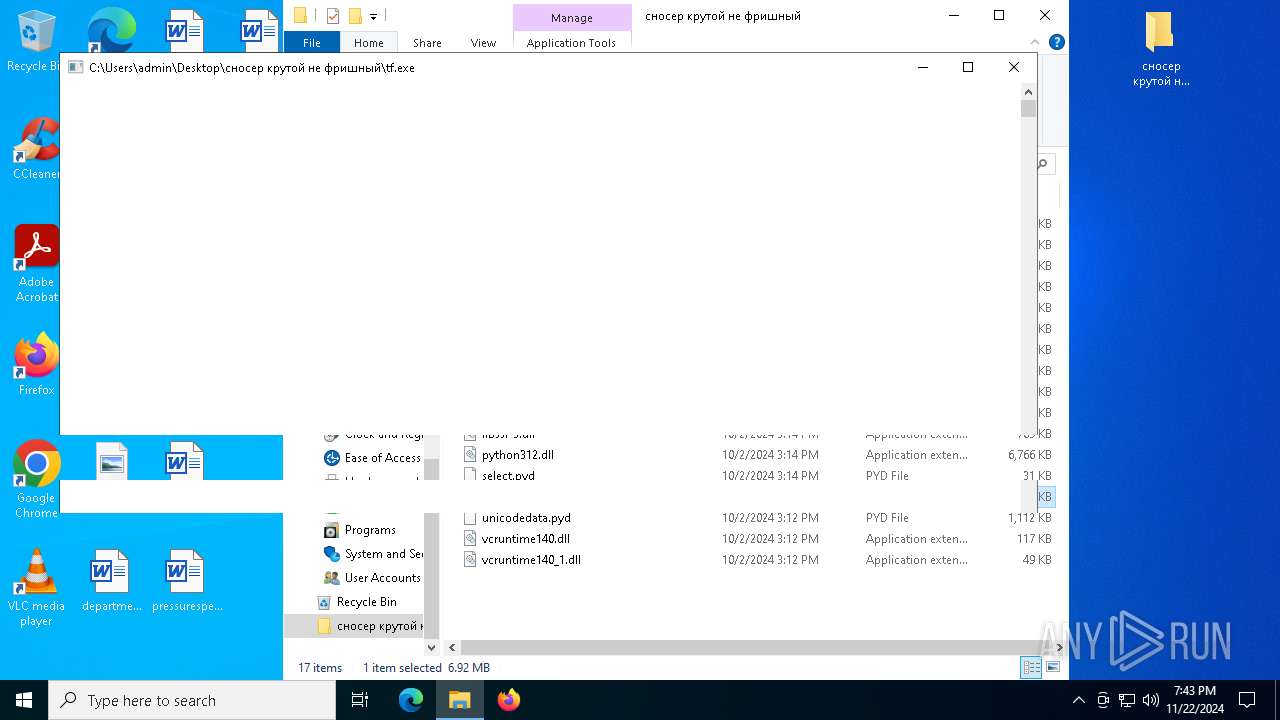
Task: Click the console window's title bar icon
Action: click(x=75, y=67)
